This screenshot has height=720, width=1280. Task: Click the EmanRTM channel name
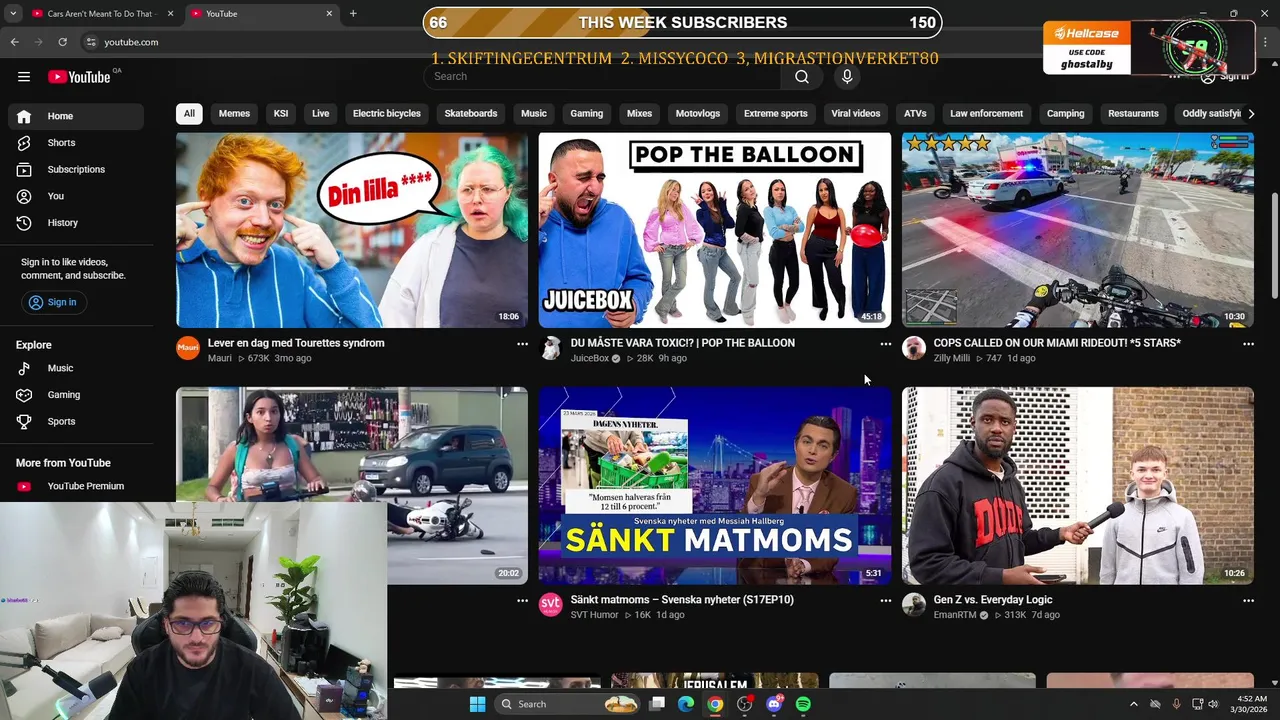point(955,615)
